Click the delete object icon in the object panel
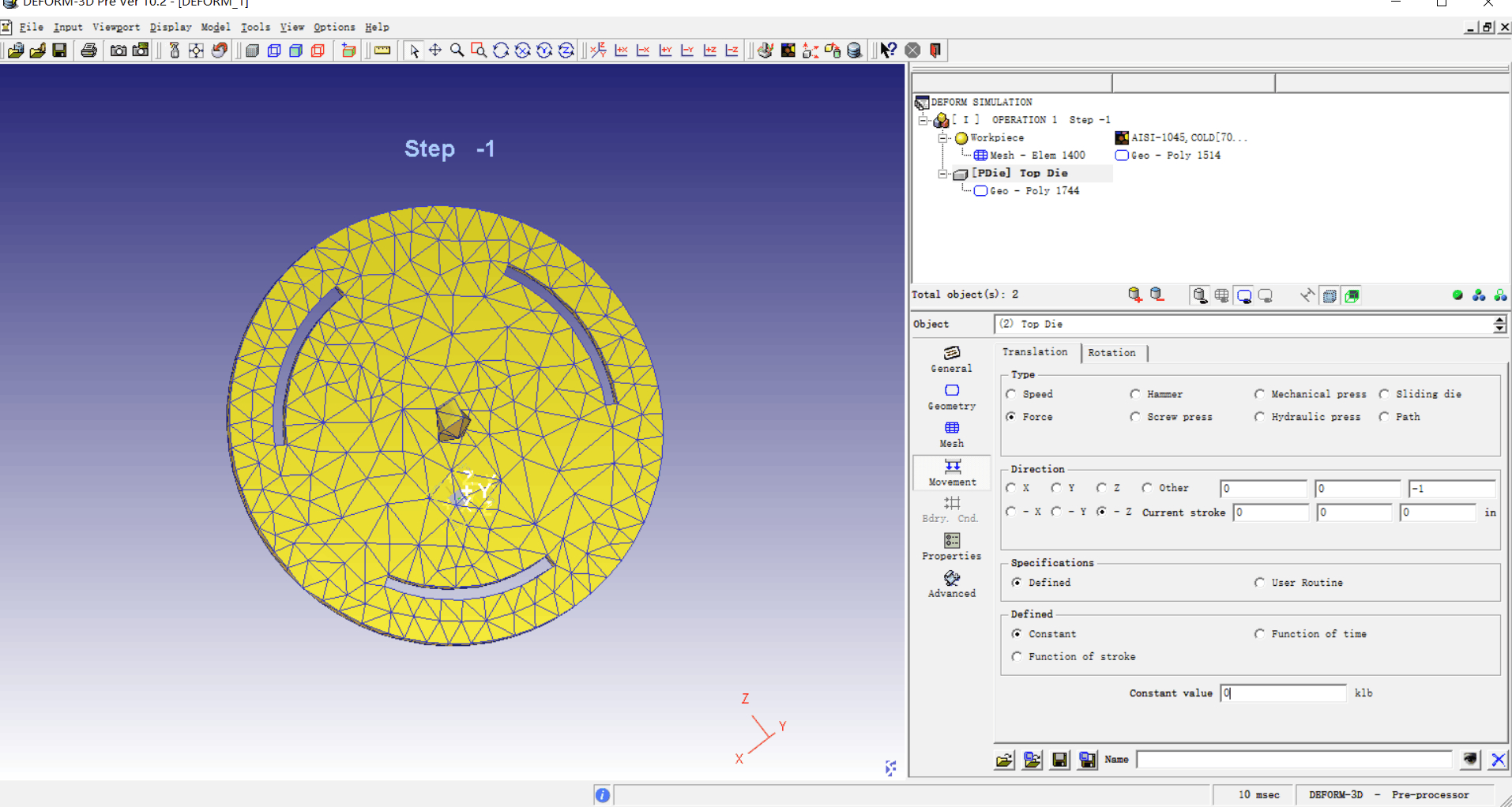The image size is (1512, 807). click(1157, 295)
